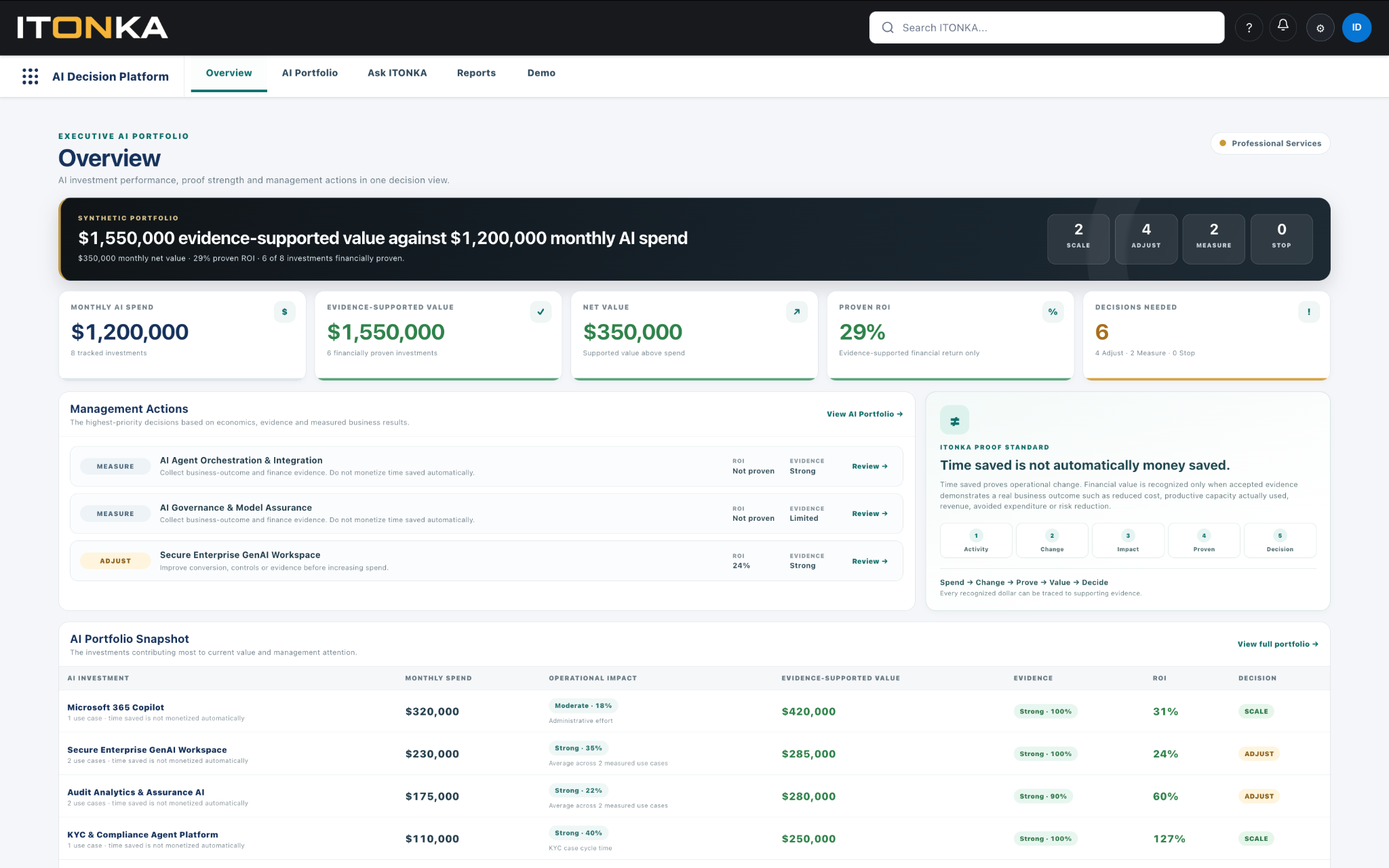This screenshot has height=868, width=1389.
Task: Click the AI Decision Platform title
Action: 111,77
